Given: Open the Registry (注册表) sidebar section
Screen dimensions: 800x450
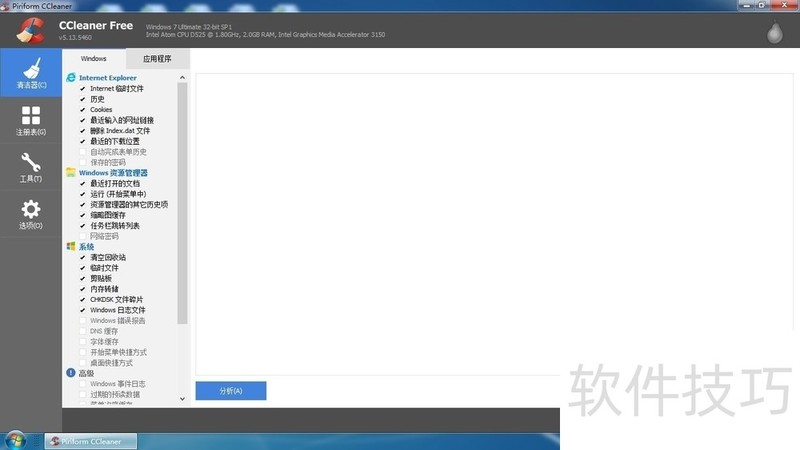Looking at the screenshot, I should pyautogui.click(x=31, y=120).
